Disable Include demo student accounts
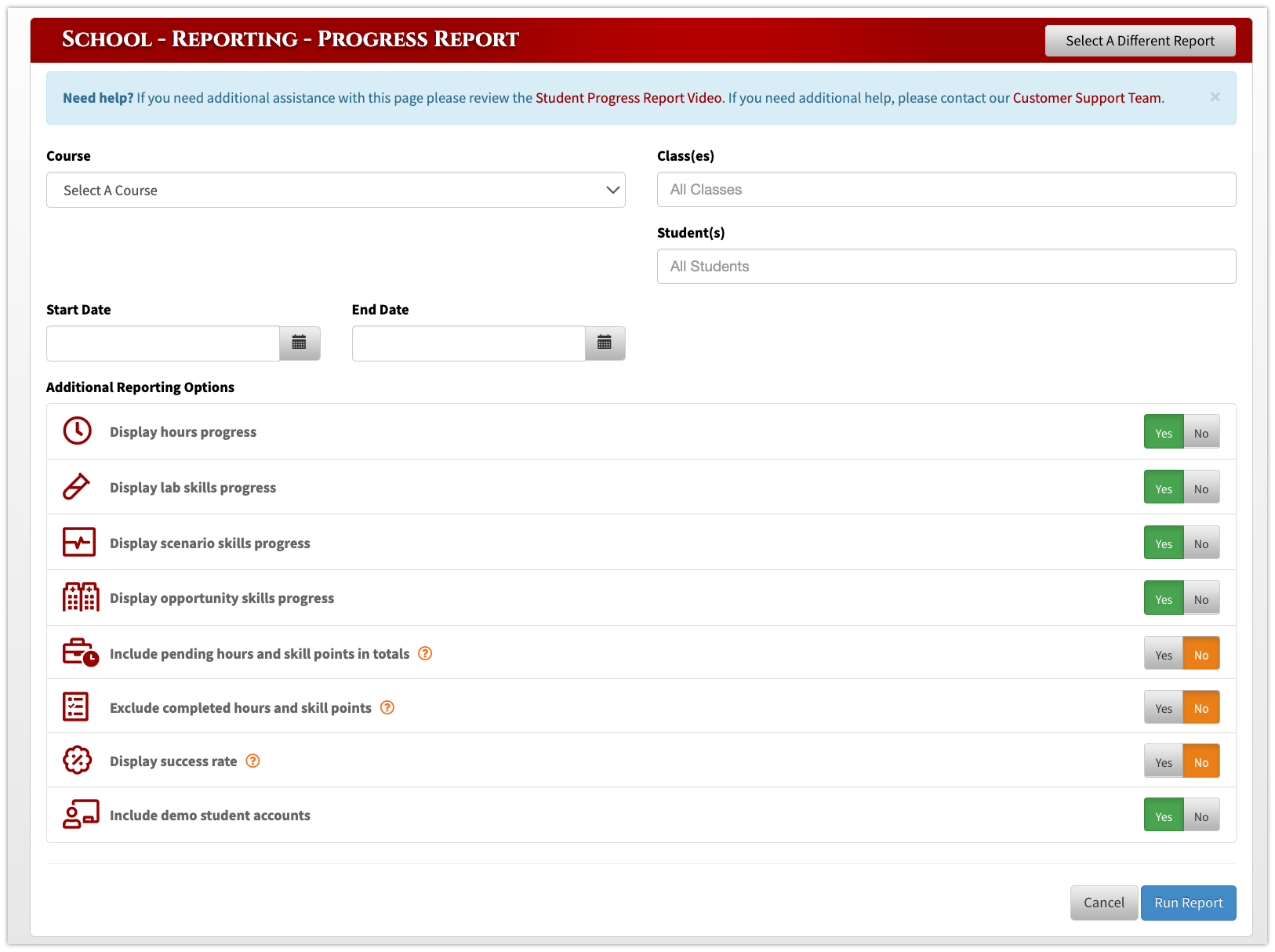The height and width of the screenshot is (952, 1275). 1201,815
